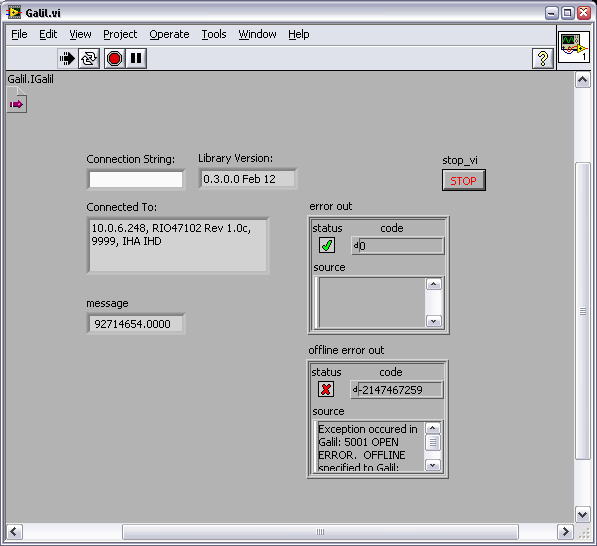Click the LabVIEW icon in the title bar

pos(14,13)
